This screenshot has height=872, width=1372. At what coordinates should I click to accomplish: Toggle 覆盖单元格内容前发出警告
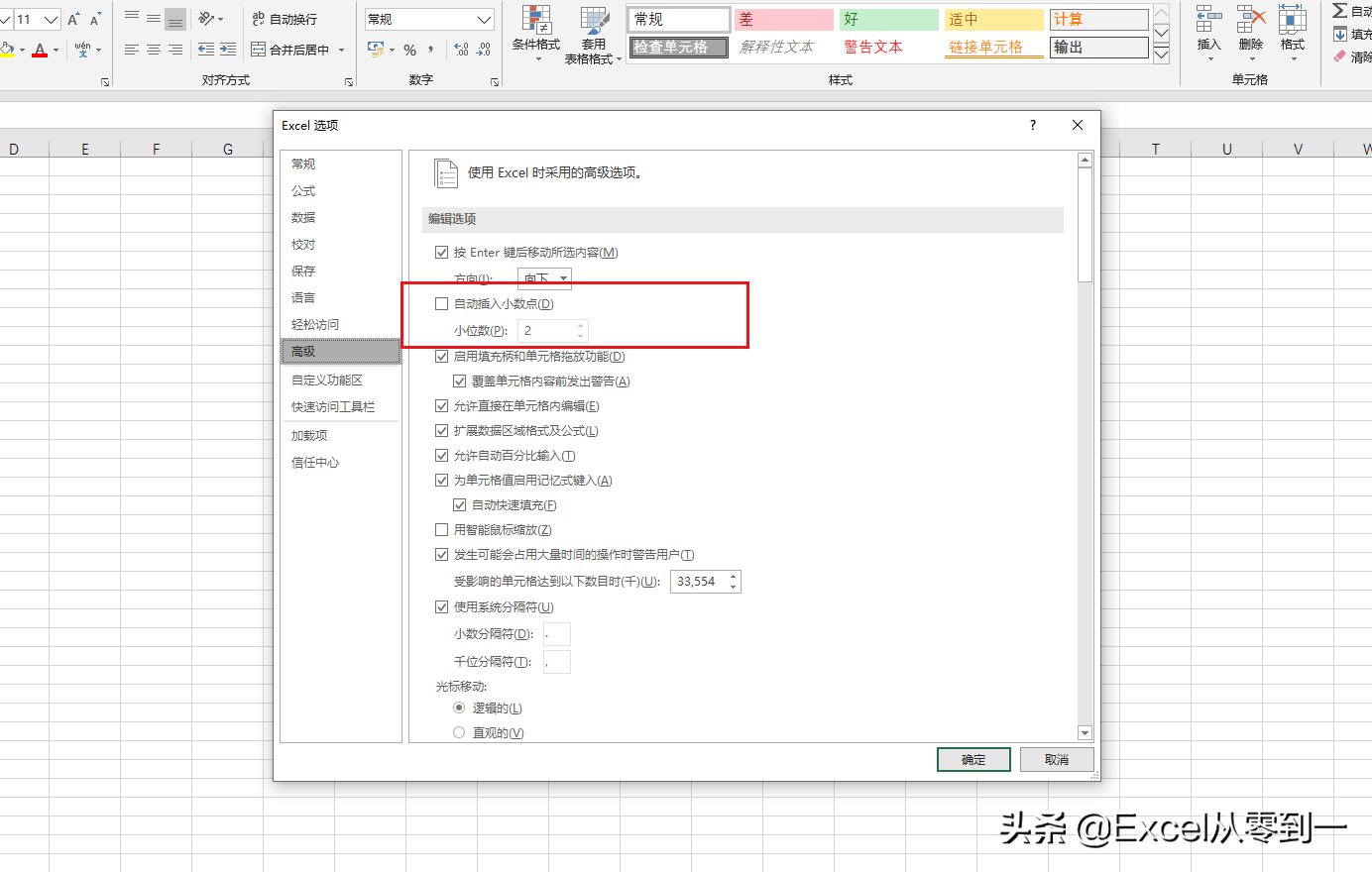[460, 381]
